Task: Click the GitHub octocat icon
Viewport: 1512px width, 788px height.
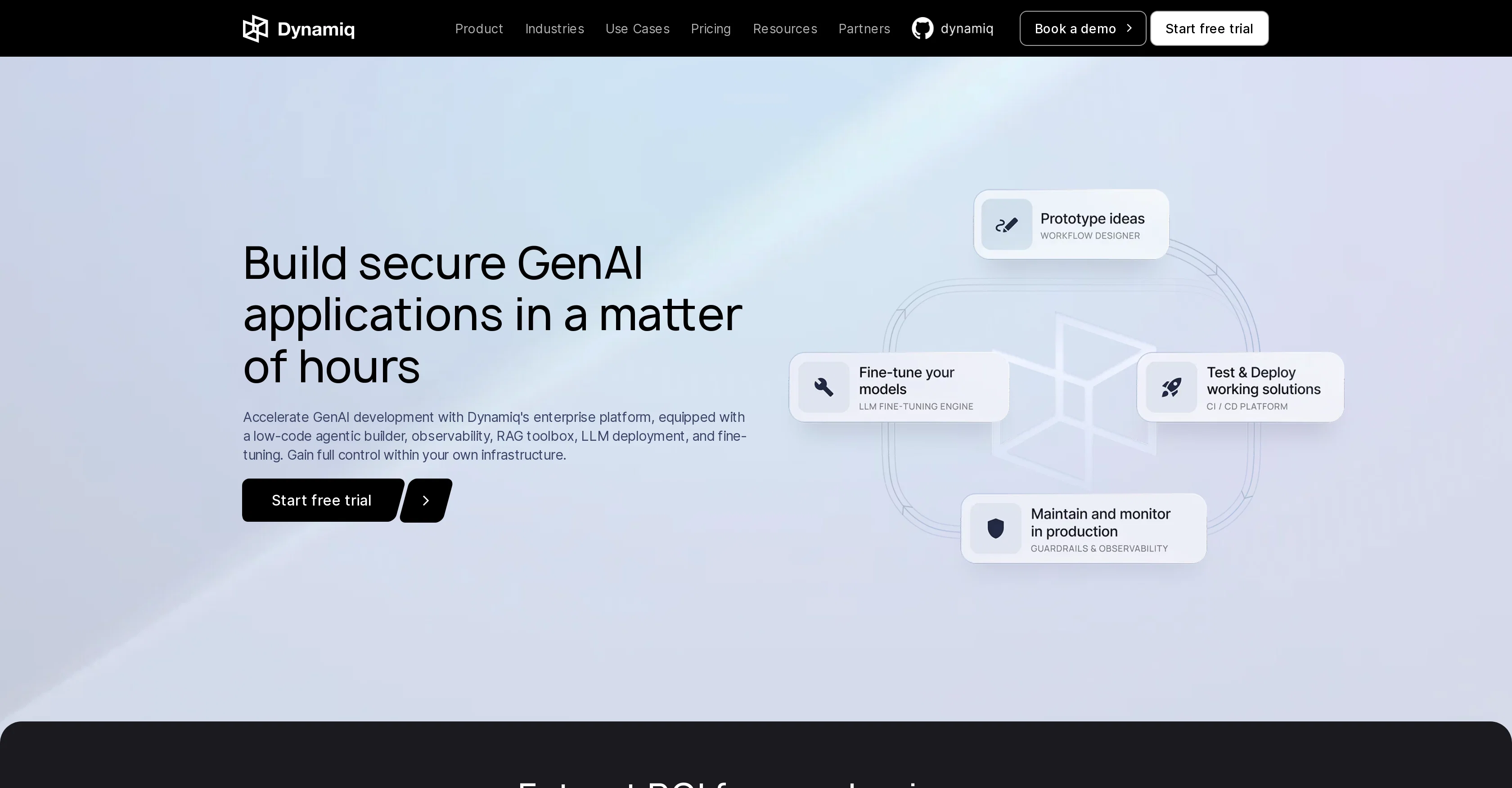Action: 922,28
